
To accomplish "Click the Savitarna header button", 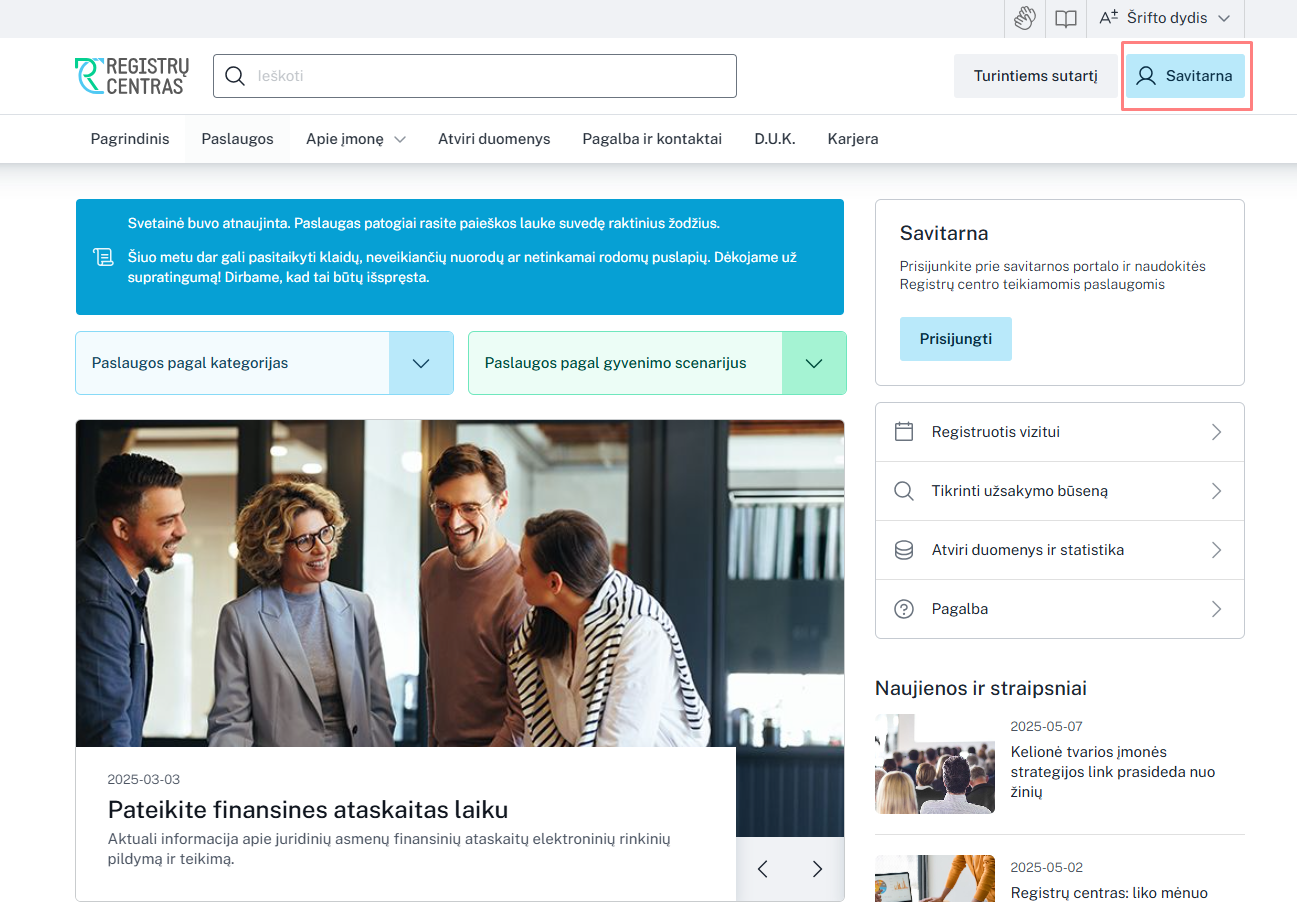I will (x=1185, y=76).
